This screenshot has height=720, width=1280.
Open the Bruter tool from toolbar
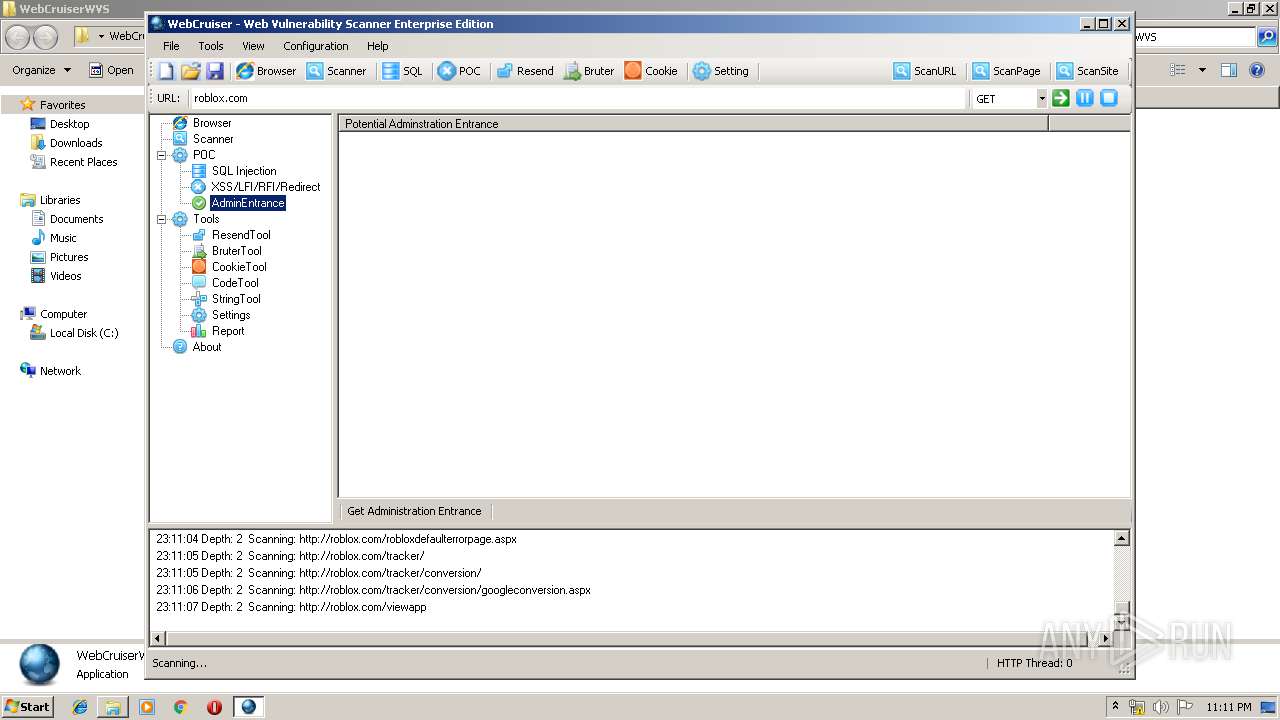pyautogui.click(x=589, y=71)
